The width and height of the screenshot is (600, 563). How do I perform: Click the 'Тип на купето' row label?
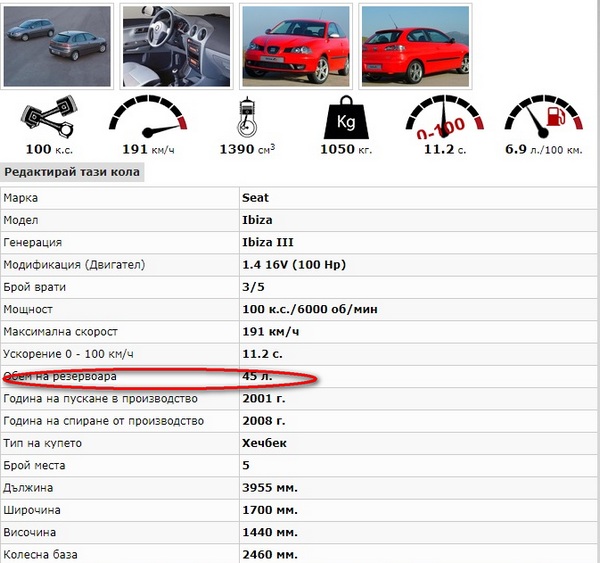pos(42,443)
